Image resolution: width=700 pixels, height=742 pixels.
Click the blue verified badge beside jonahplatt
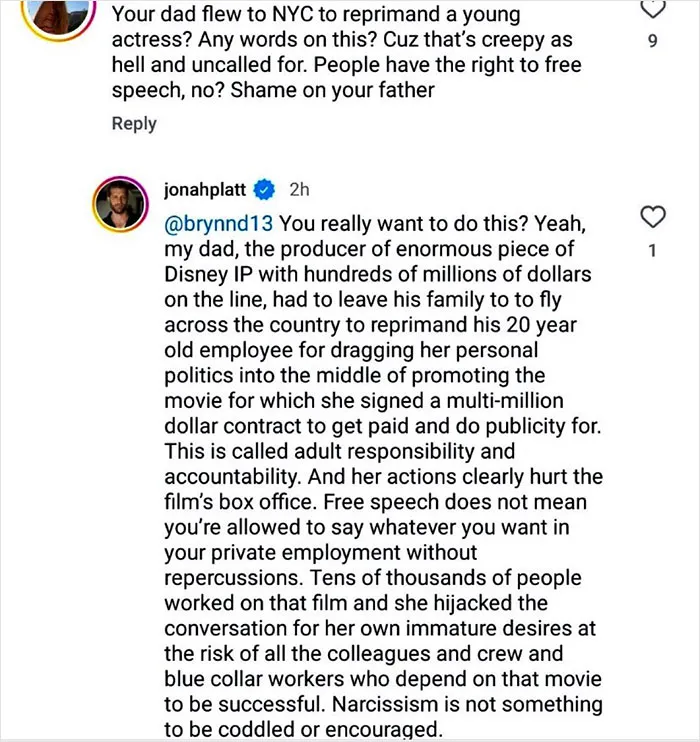point(265,190)
